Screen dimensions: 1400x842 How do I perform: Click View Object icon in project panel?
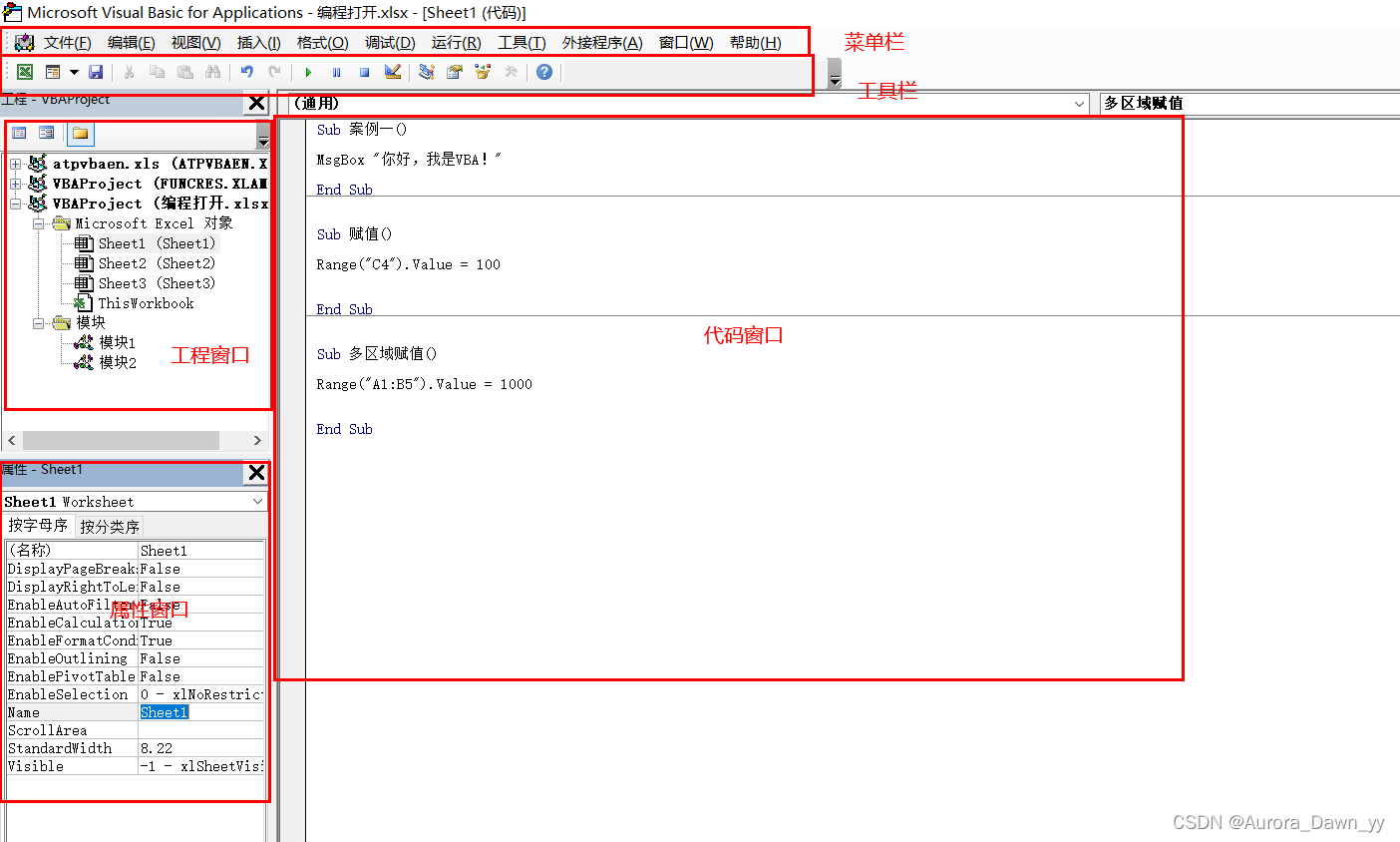click(47, 134)
